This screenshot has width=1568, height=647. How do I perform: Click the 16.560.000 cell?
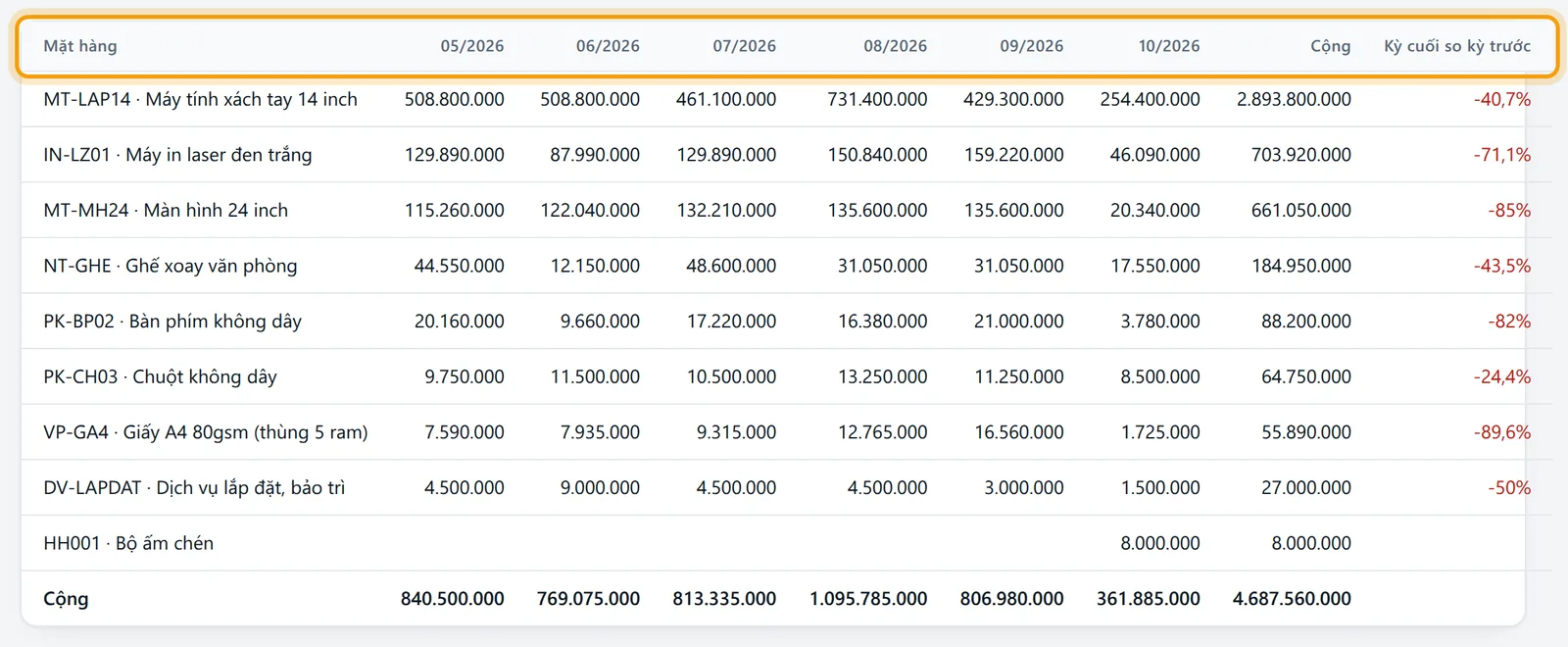1019,432
